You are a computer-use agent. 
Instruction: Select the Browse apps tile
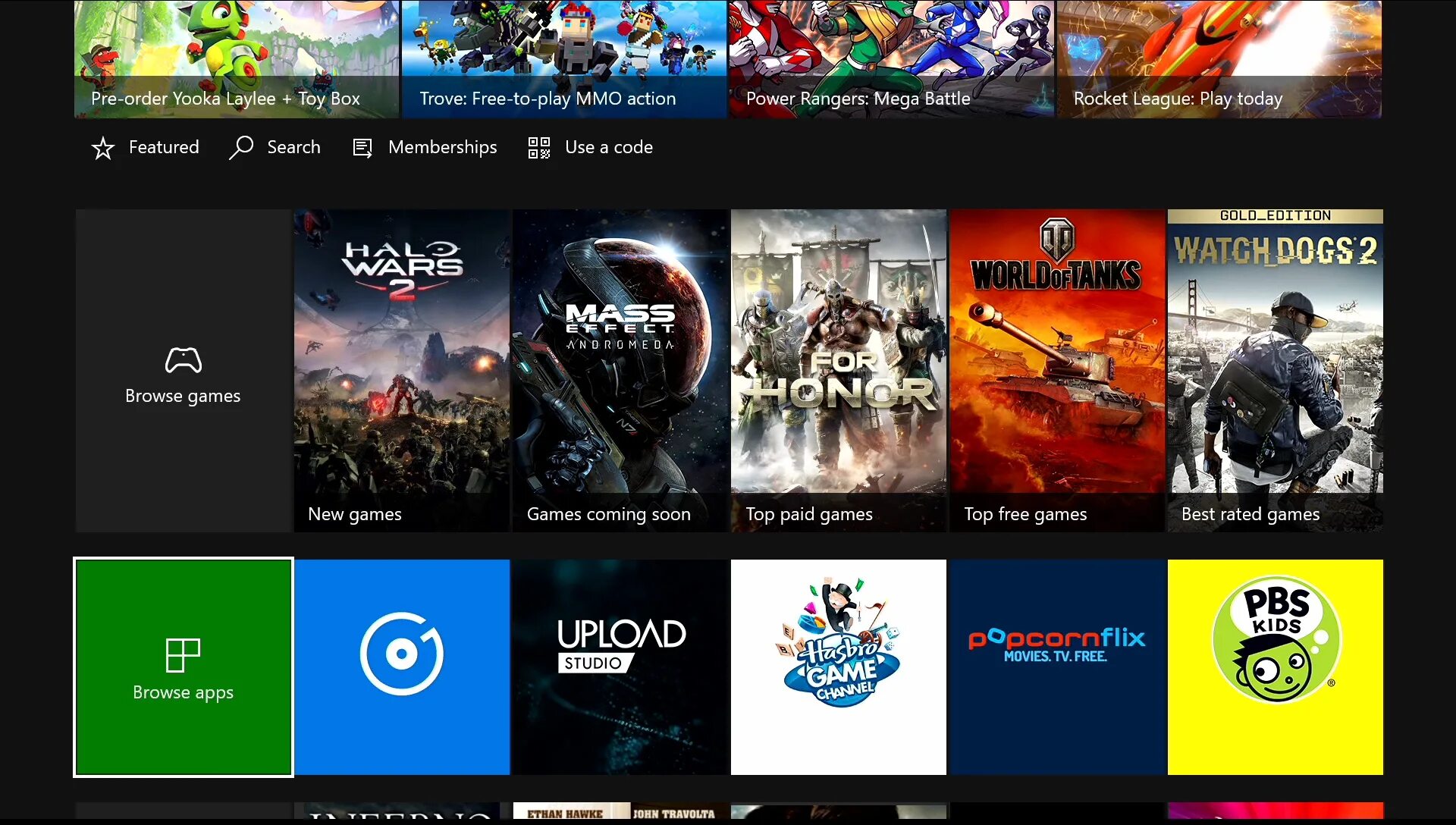point(183,667)
